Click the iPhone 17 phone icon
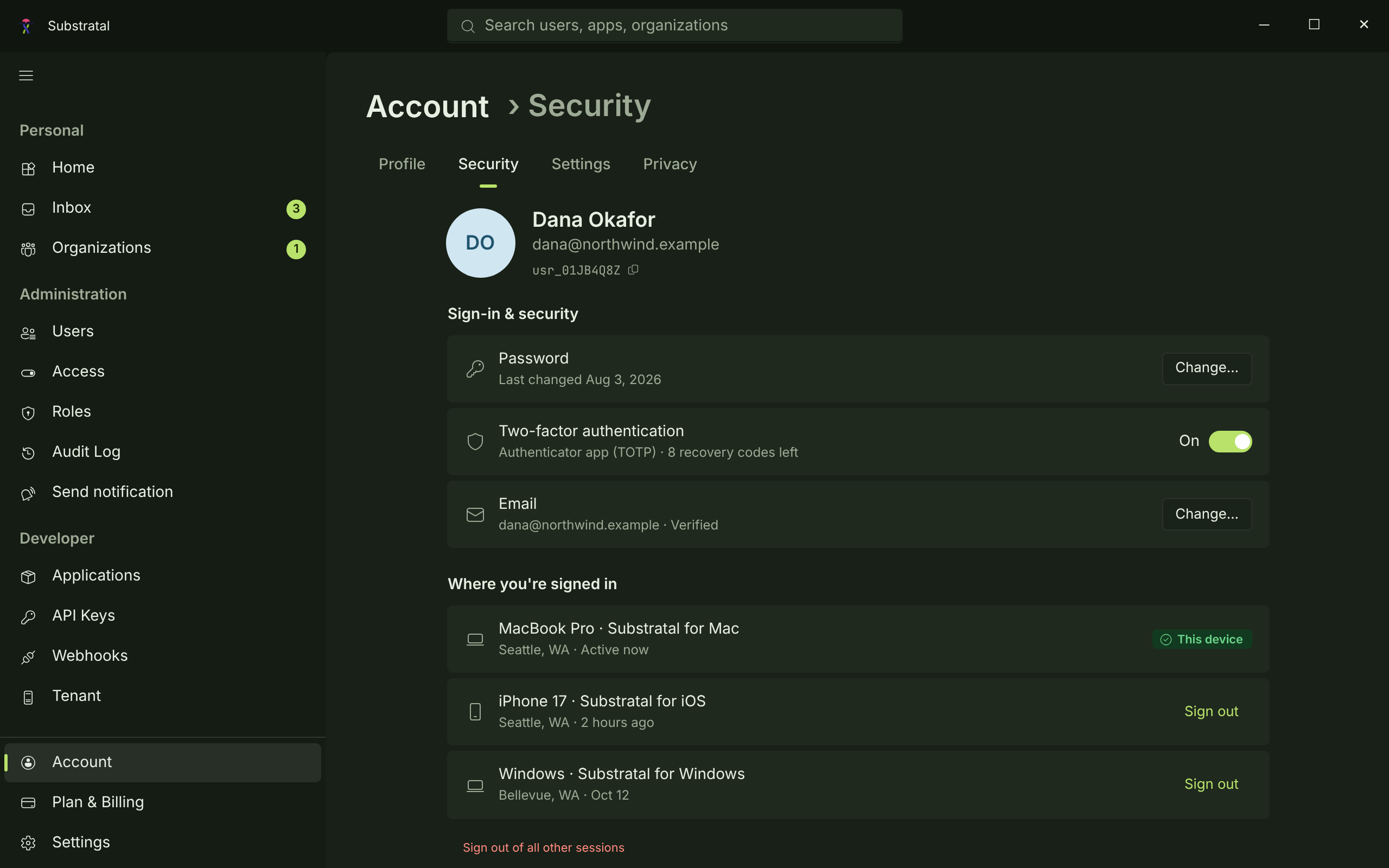Image resolution: width=1389 pixels, height=868 pixels. point(475,712)
